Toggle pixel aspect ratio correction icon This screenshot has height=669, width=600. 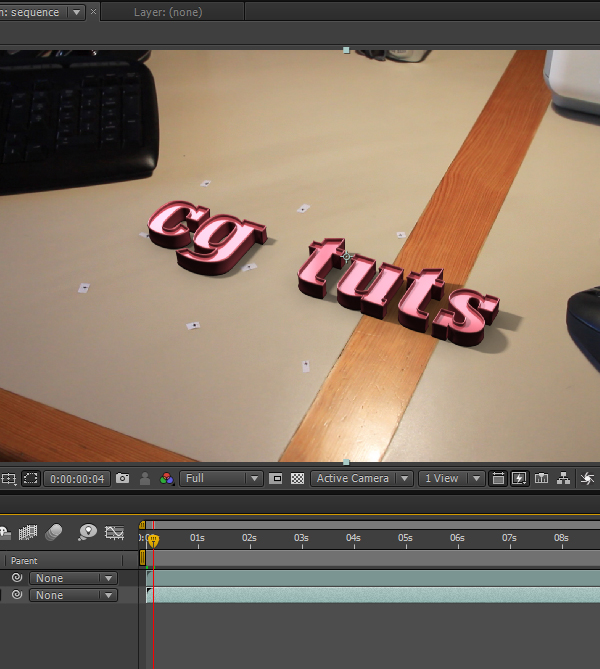pyautogui.click(x=498, y=478)
